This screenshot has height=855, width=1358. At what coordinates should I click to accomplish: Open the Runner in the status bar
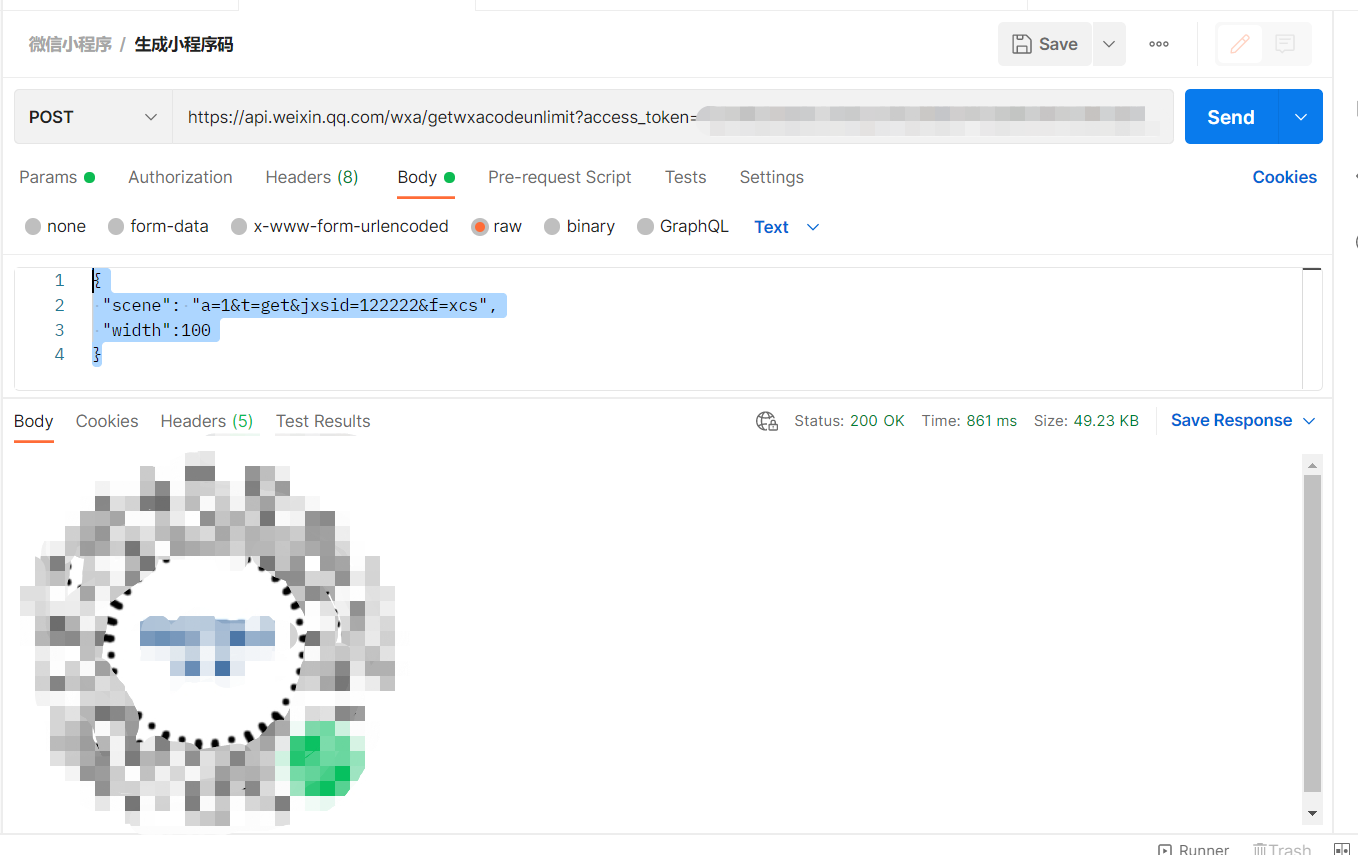[1193, 849]
